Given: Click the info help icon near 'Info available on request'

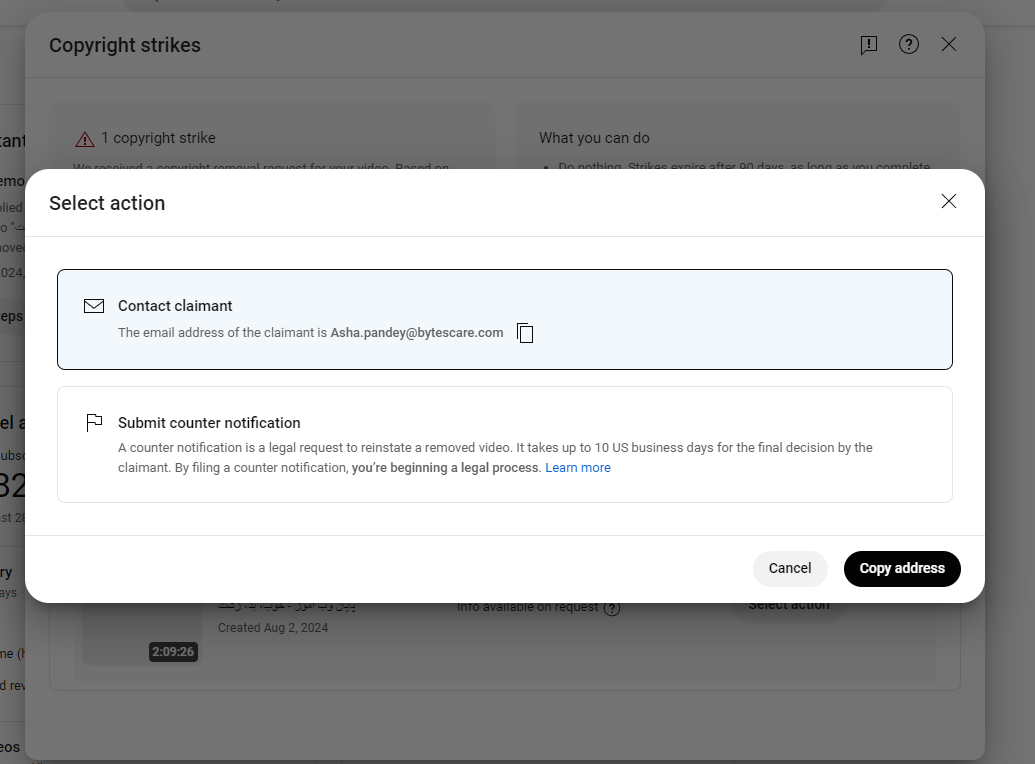Looking at the screenshot, I should click(612, 608).
